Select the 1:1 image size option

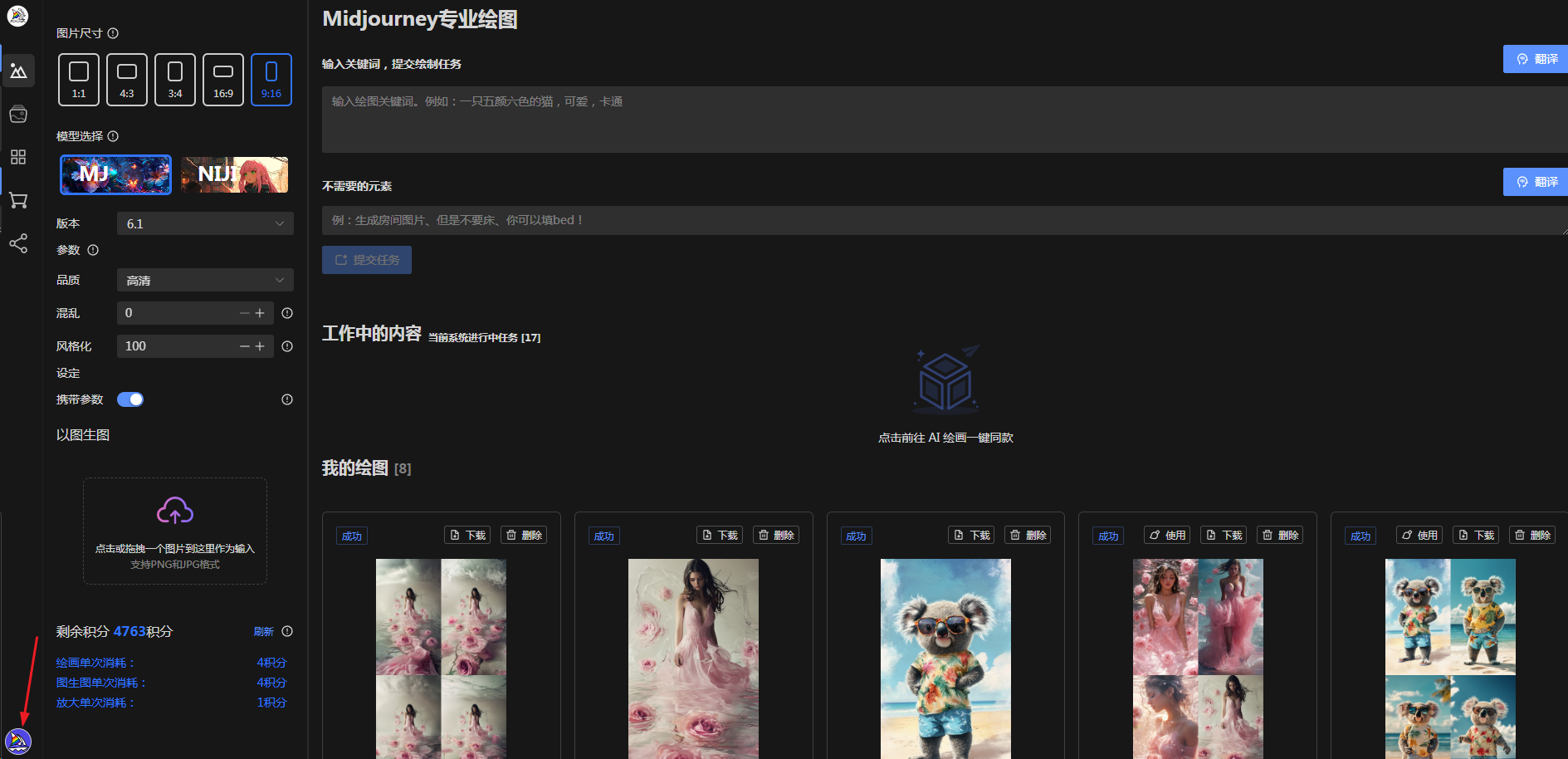click(x=79, y=80)
